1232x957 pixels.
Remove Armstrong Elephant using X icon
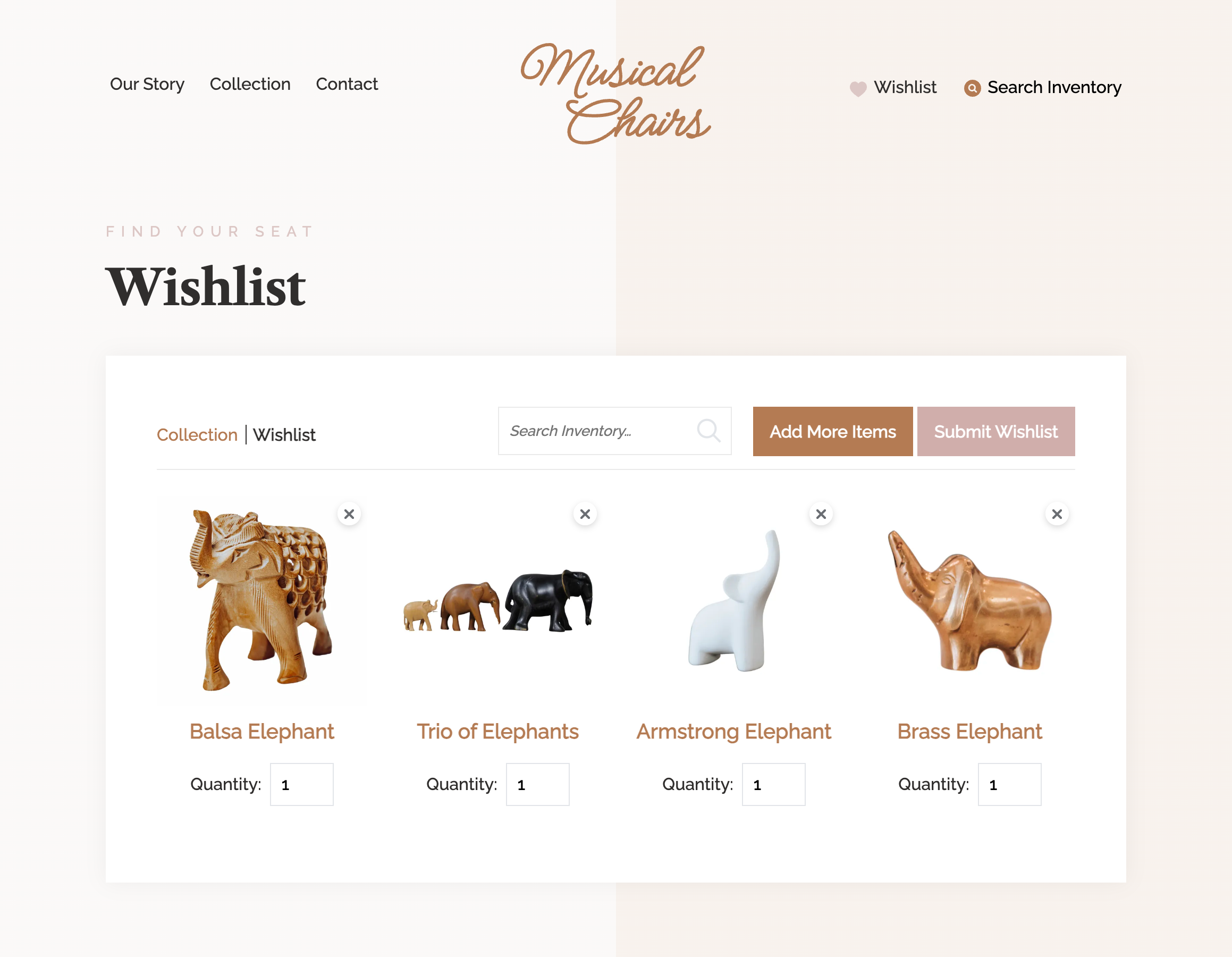coord(820,514)
